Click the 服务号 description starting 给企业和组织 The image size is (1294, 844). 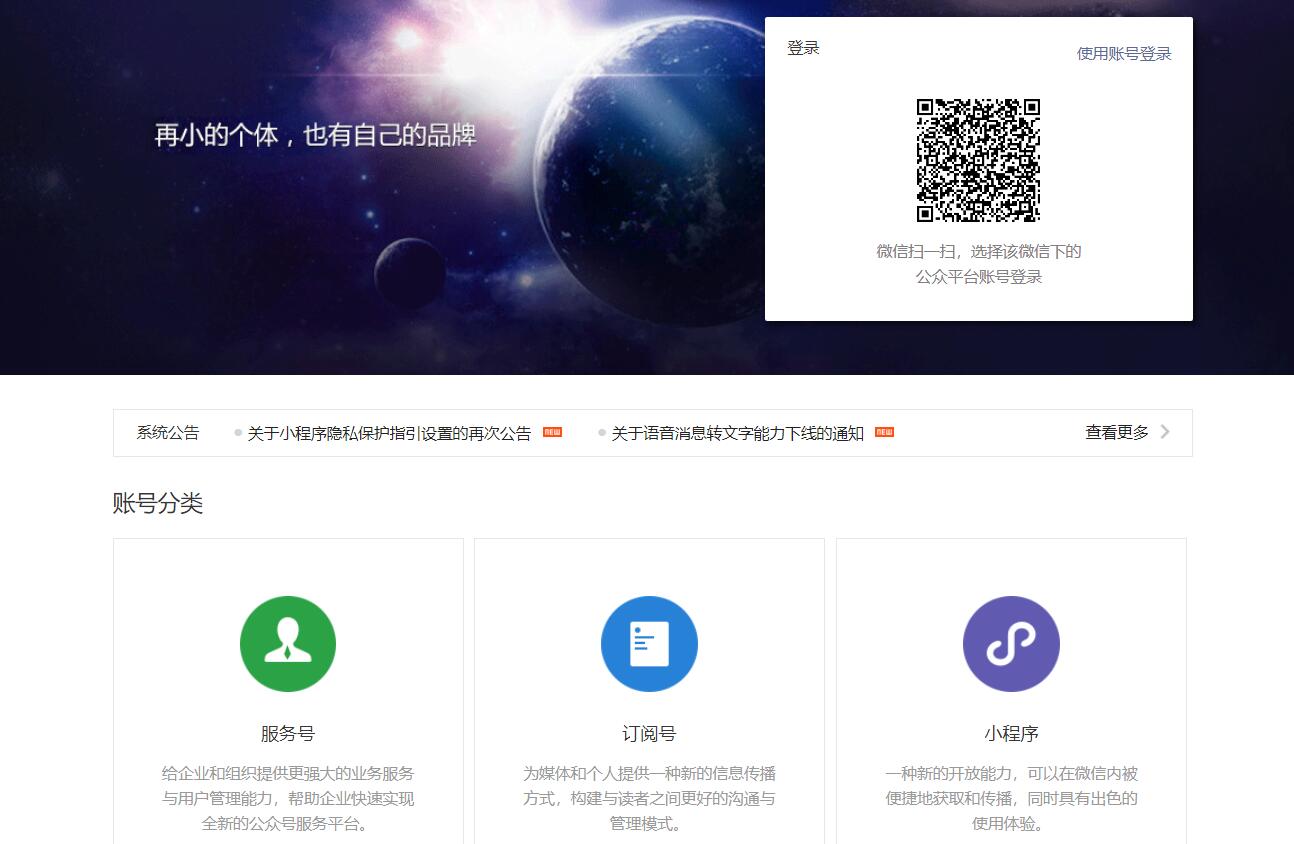pos(288,798)
